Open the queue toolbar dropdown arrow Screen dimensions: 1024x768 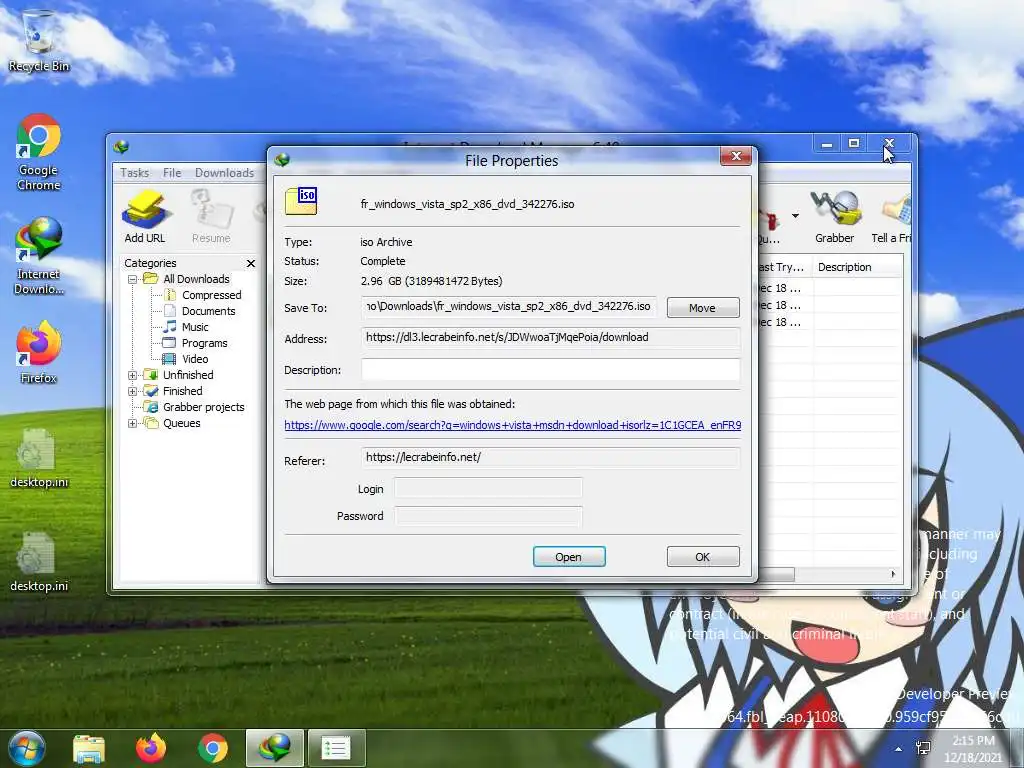click(795, 216)
